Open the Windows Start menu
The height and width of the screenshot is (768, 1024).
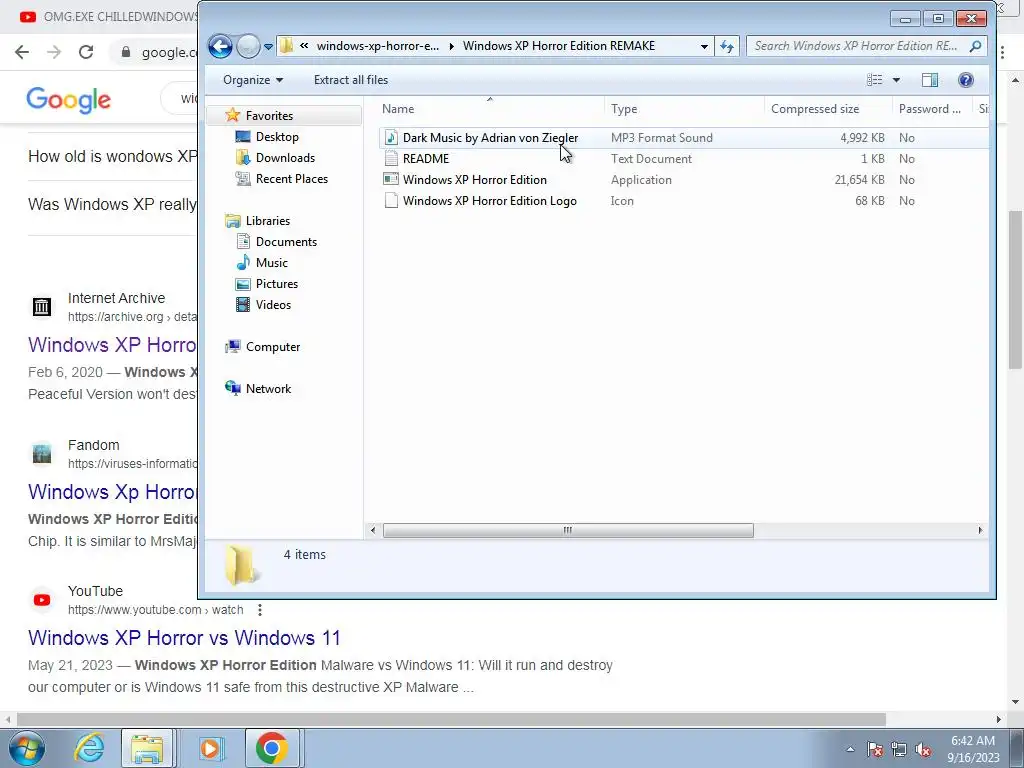tap(27, 748)
